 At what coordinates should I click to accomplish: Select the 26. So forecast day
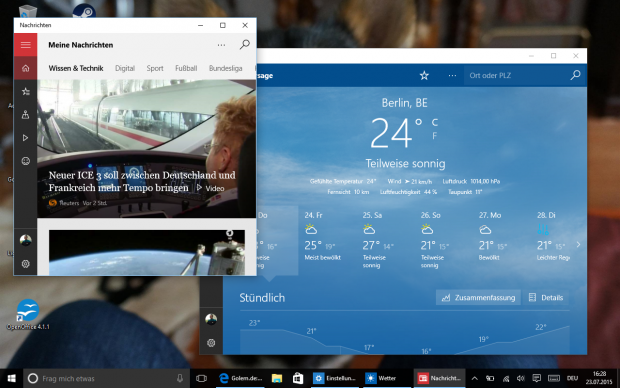click(443, 240)
